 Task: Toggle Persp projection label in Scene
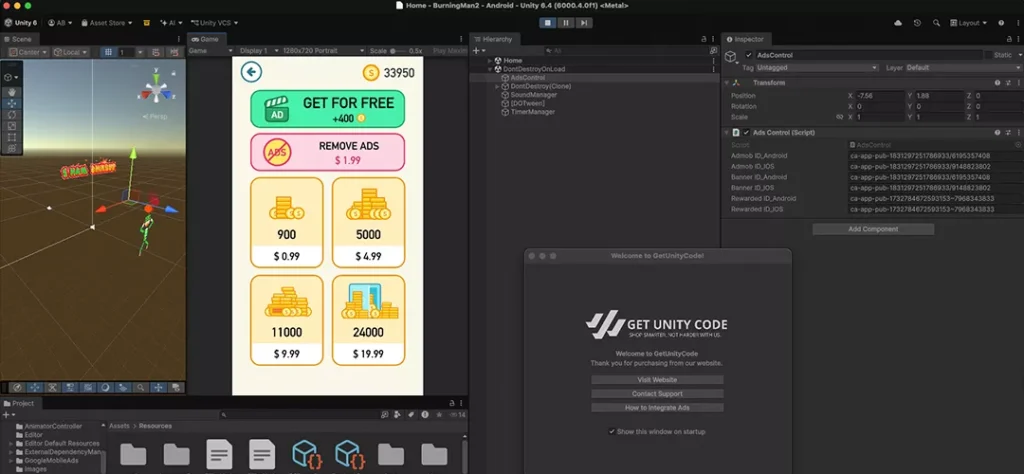click(155, 117)
